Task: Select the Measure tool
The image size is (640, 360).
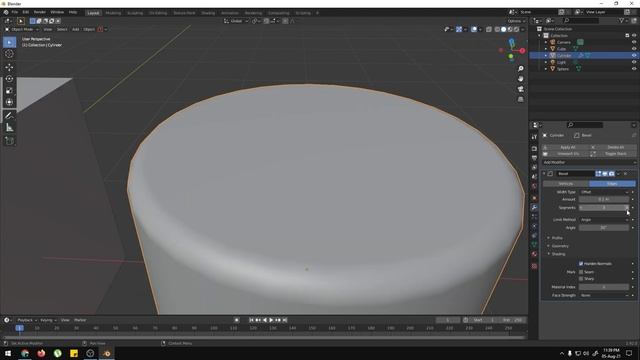Action: point(9,128)
